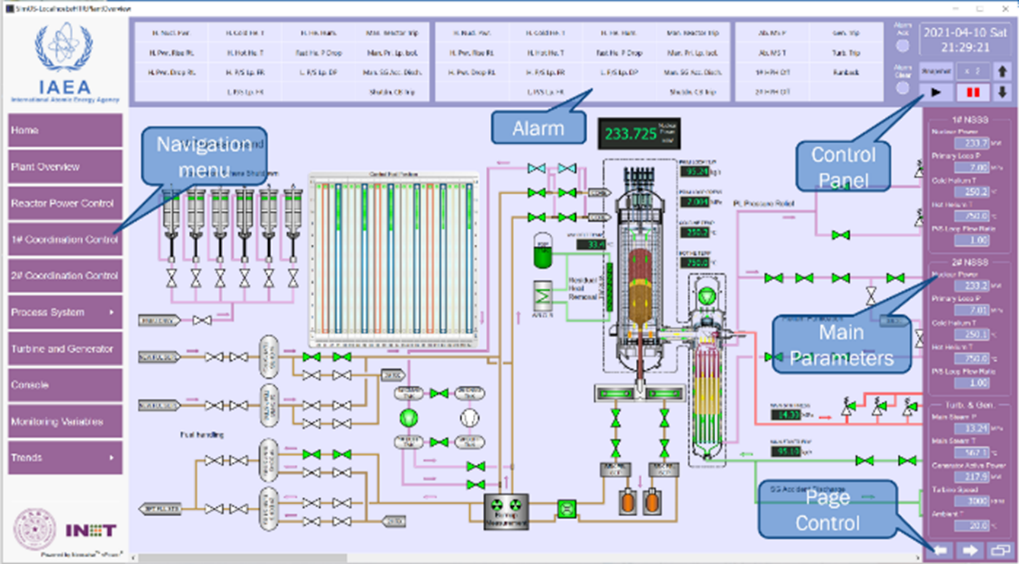Viewport: 1019px width, 564px height.
Task: Click the speed up arrow icon
Action: pyautogui.click(x=1003, y=71)
